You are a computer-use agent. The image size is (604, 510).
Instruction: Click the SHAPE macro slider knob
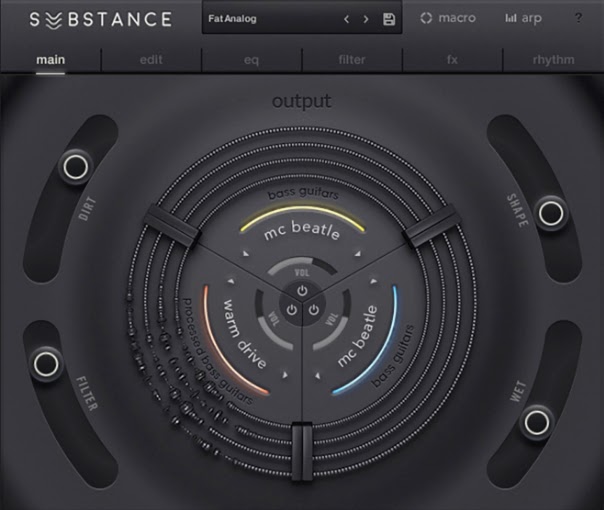(x=550, y=213)
